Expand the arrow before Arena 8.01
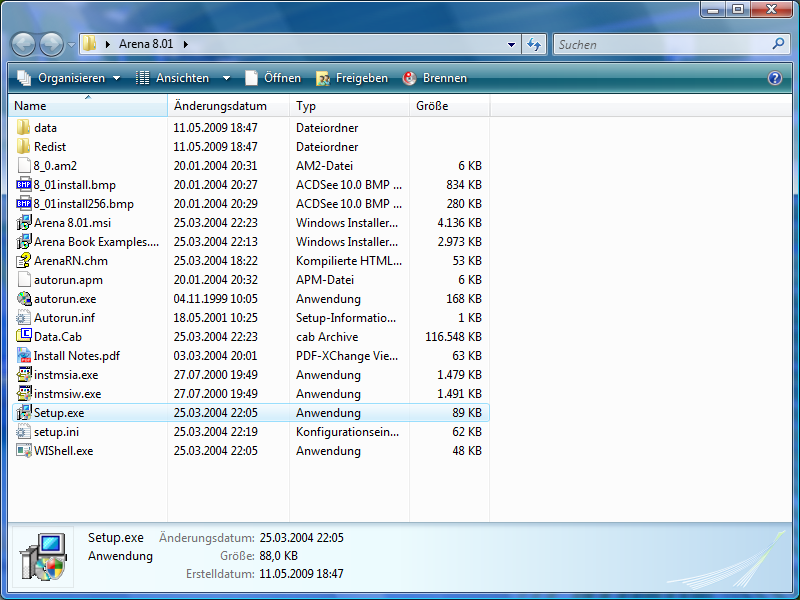This screenshot has height=600, width=800. point(108,44)
